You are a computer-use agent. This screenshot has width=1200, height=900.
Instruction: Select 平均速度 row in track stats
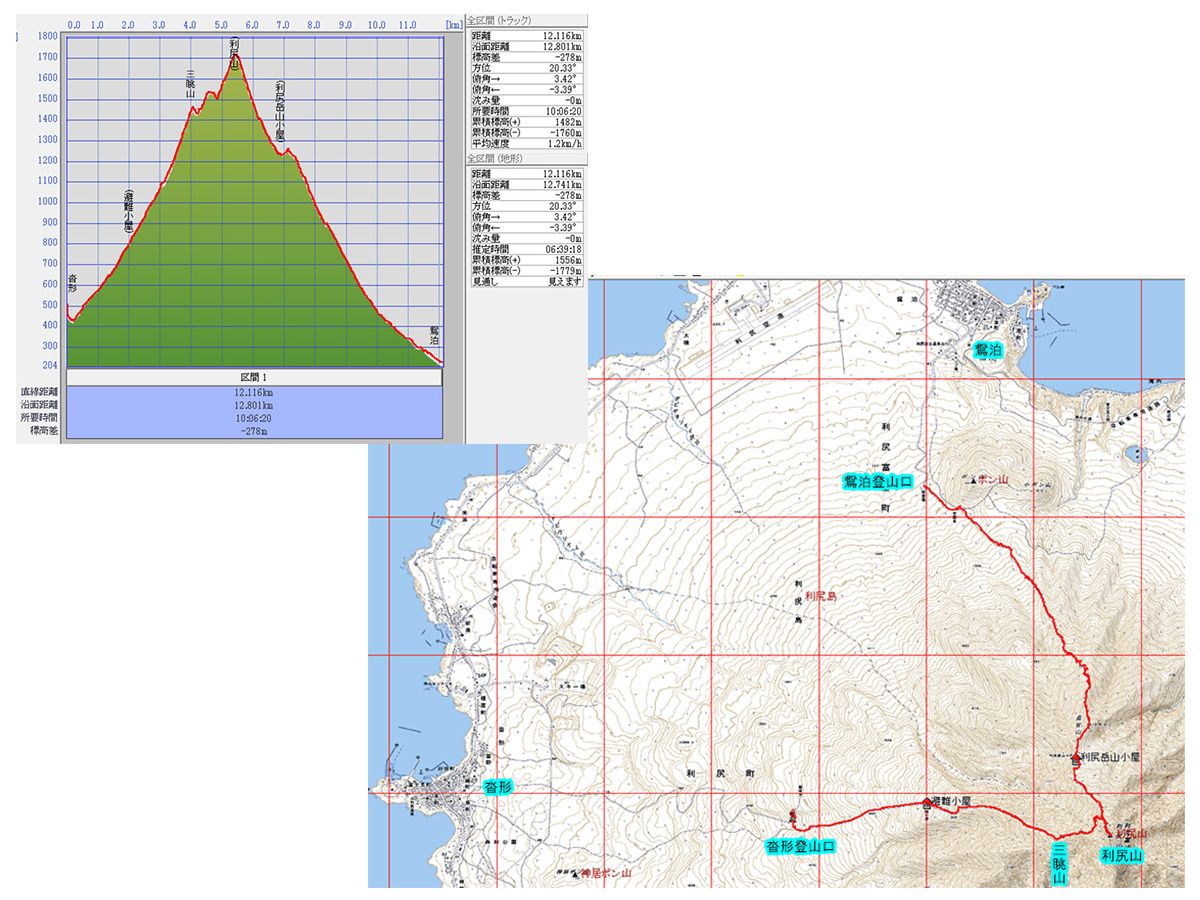[526, 143]
